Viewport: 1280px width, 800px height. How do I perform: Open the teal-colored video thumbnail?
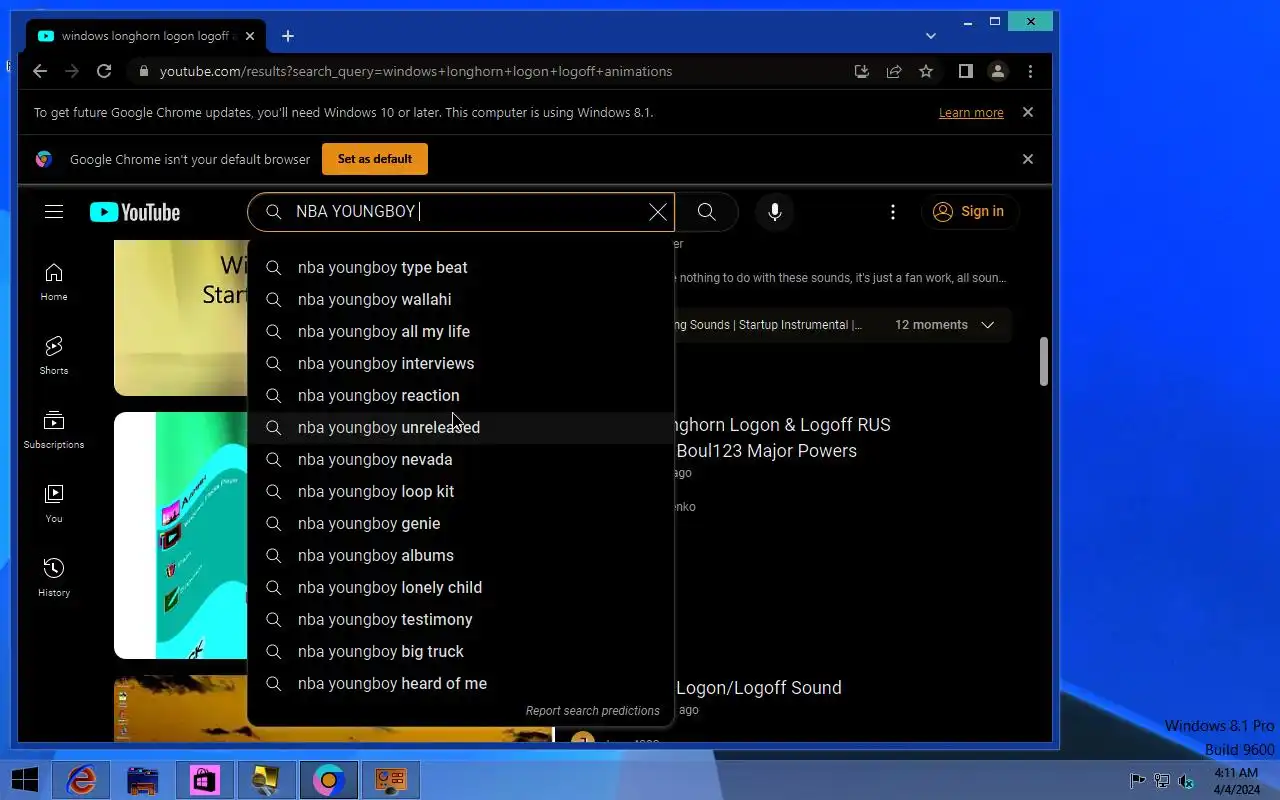181,535
